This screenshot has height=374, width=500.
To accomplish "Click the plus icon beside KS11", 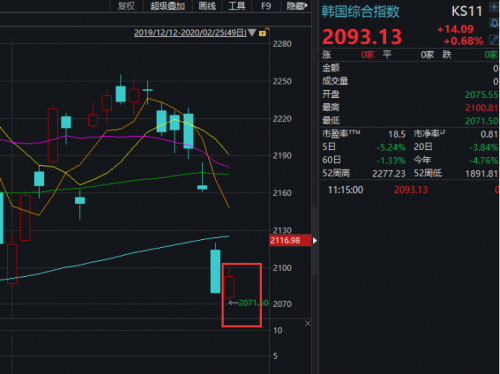I will click(x=494, y=7).
